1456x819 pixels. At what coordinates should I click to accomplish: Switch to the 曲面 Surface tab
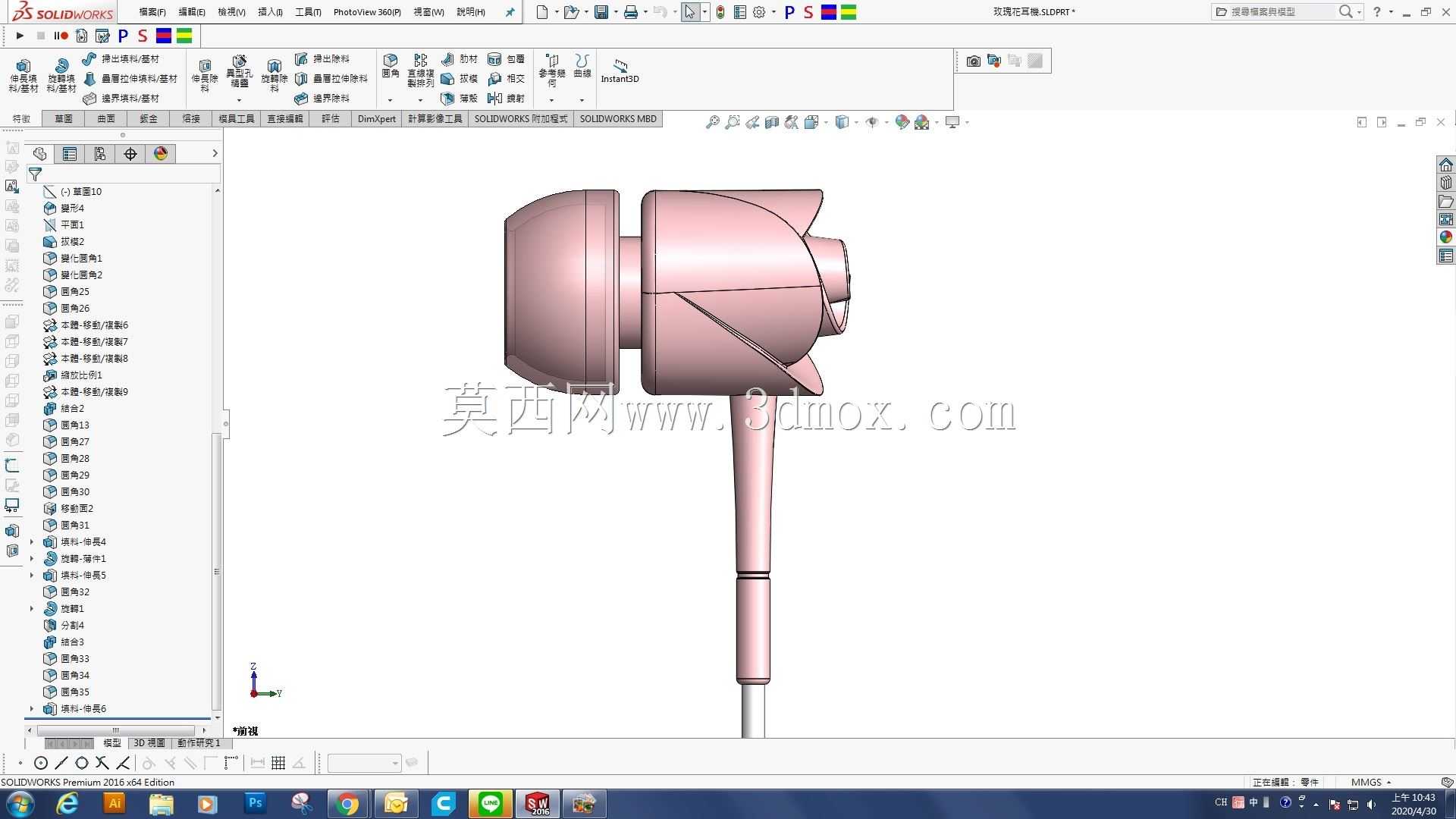pos(106,119)
